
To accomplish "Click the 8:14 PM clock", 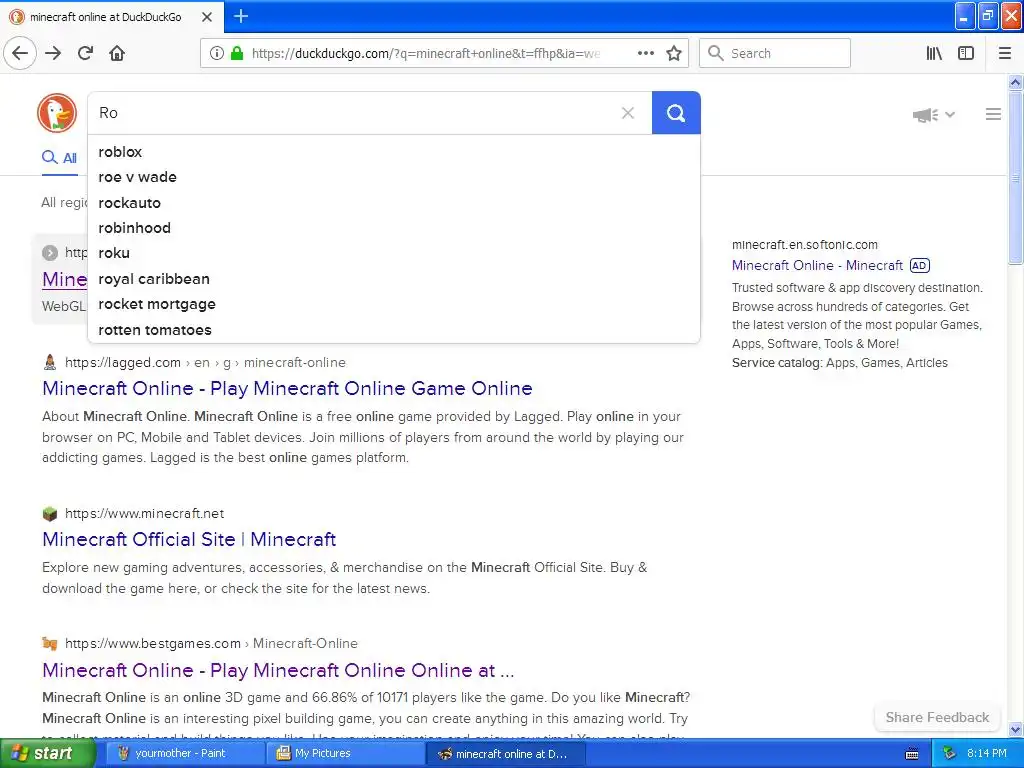I will 987,754.
